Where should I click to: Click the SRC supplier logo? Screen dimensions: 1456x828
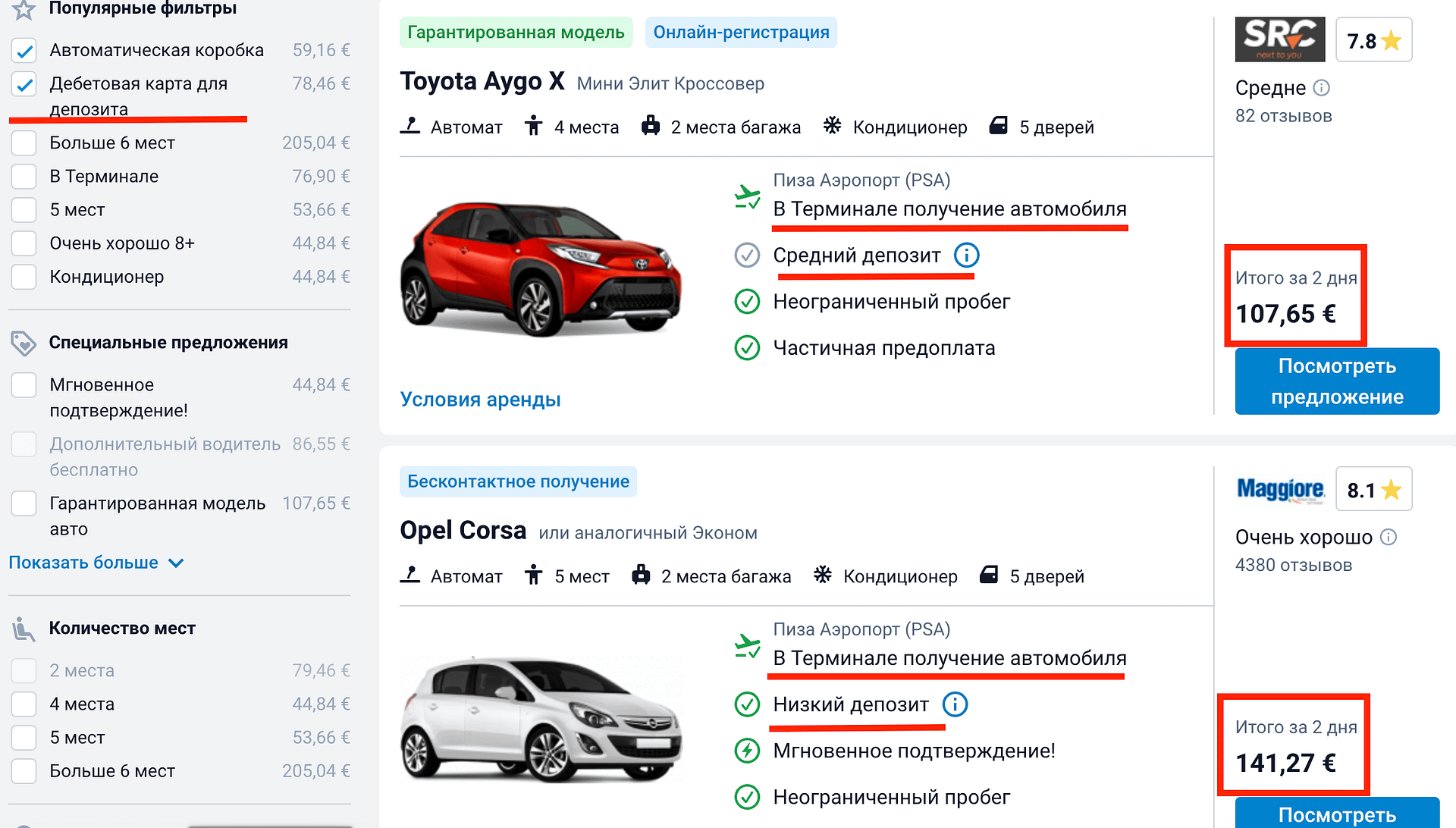tap(1279, 39)
